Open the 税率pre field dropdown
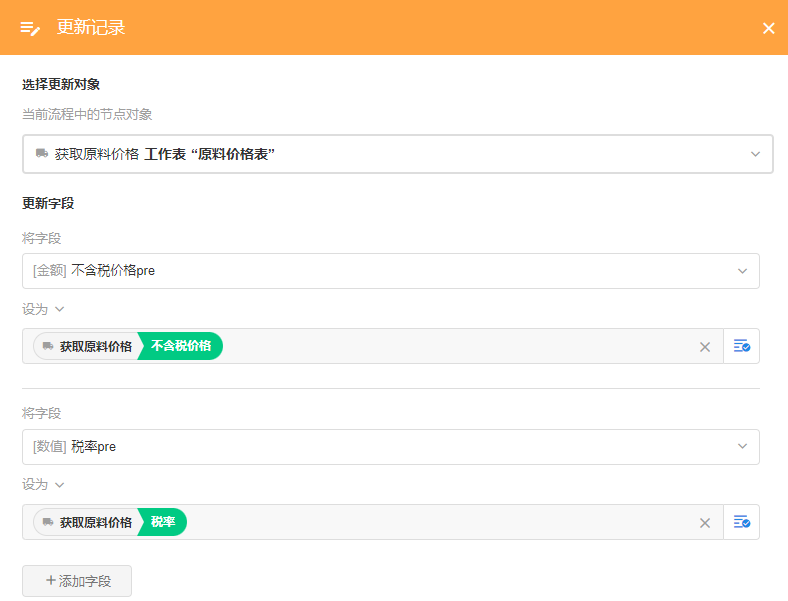This screenshot has height=601, width=788. (x=390, y=447)
